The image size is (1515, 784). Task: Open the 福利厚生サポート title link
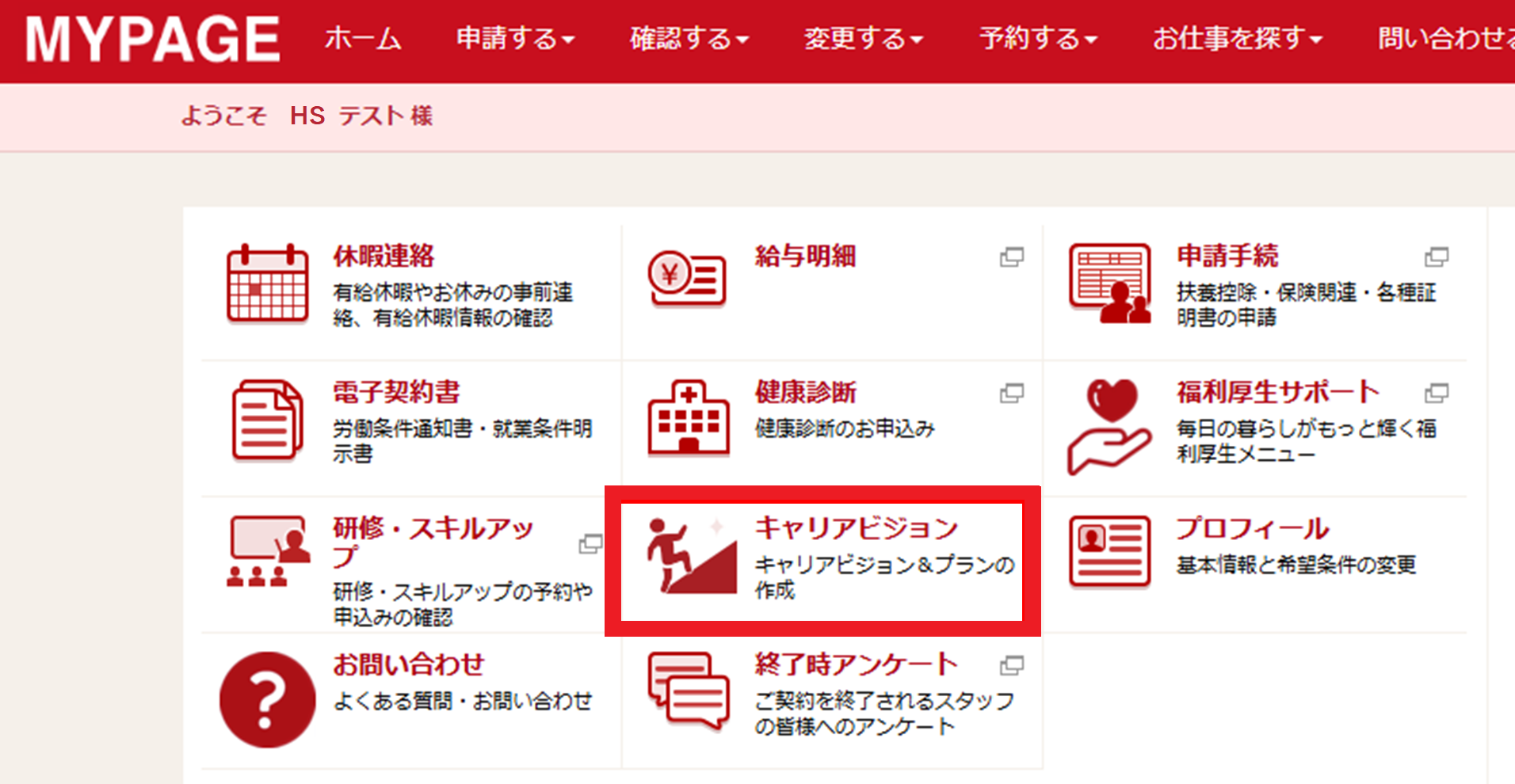1278,393
